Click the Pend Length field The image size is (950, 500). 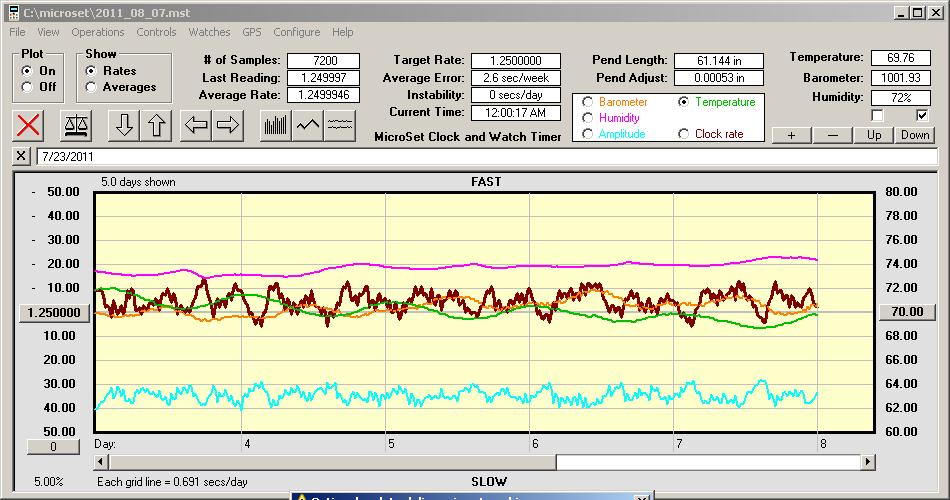(719, 61)
